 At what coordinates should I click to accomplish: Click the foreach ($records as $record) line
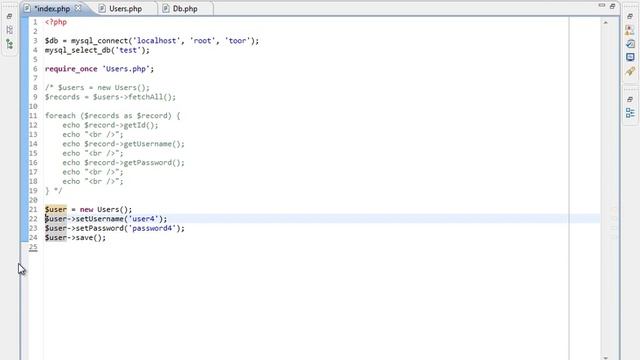(x=113, y=116)
